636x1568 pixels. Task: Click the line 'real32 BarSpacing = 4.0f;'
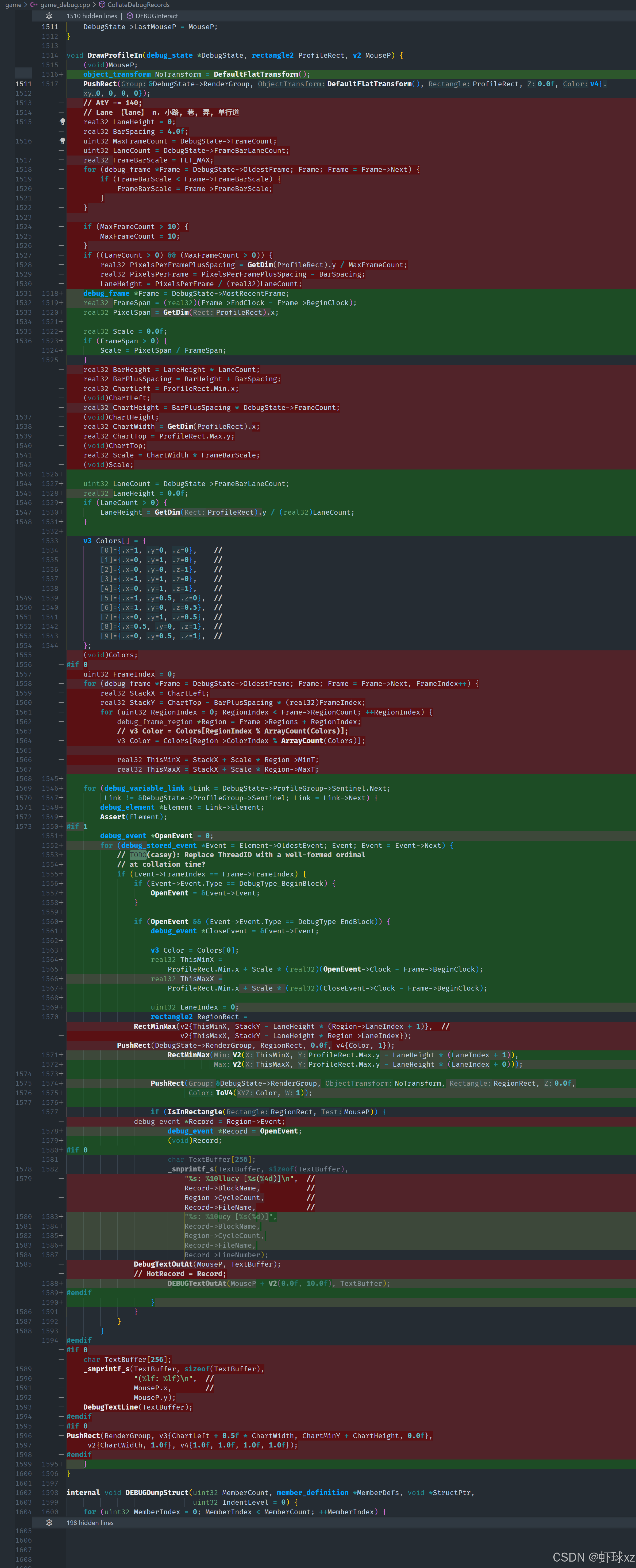pyautogui.click(x=136, y=131)
